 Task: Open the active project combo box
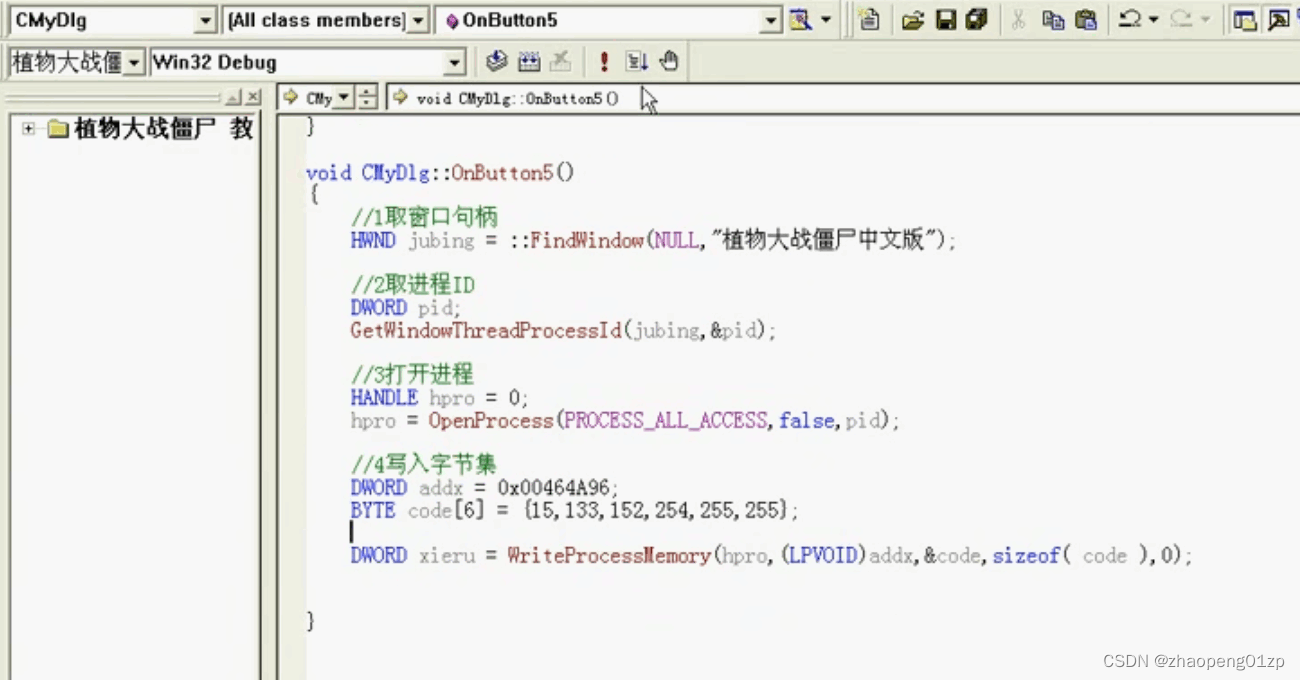[134, 63]
